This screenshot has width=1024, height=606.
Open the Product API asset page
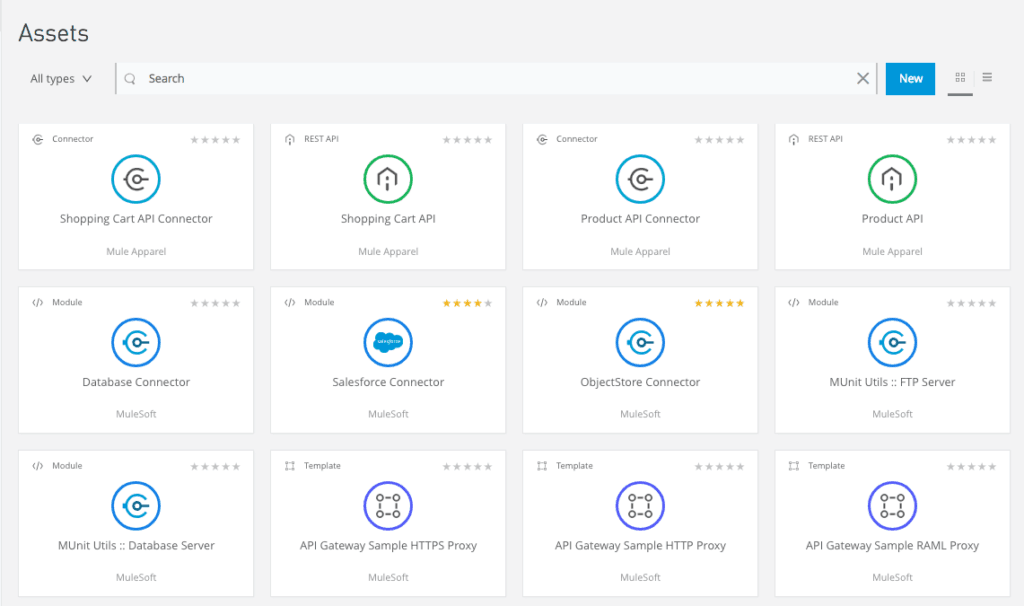(892, 218)
